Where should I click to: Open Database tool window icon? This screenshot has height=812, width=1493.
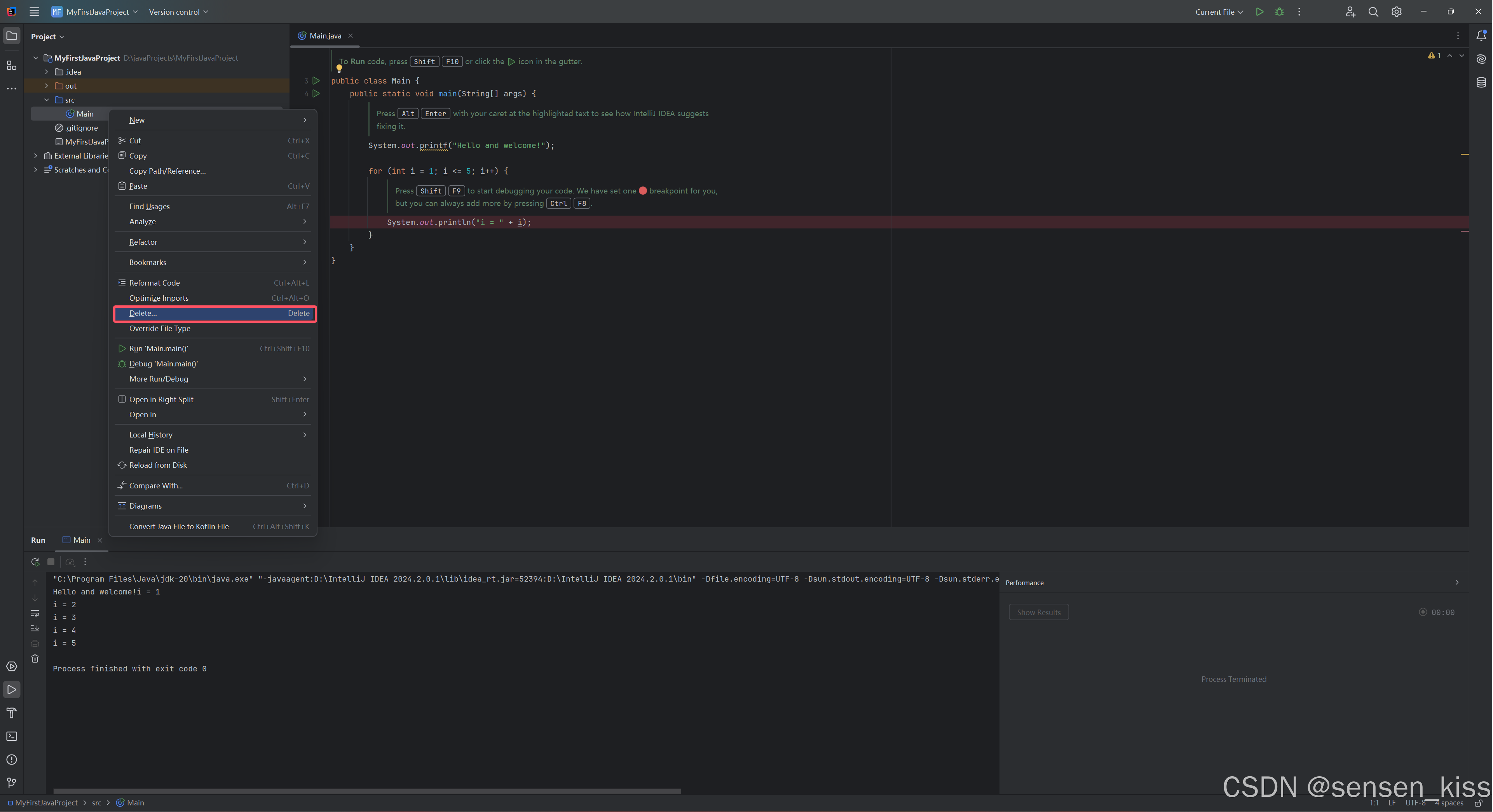pos(1481,82)
